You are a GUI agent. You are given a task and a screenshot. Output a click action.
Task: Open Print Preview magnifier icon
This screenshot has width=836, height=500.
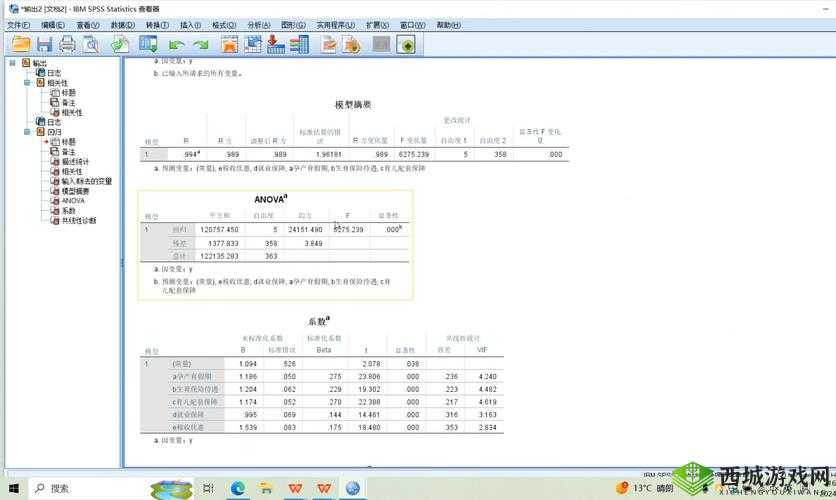click(x=90, y=44)
